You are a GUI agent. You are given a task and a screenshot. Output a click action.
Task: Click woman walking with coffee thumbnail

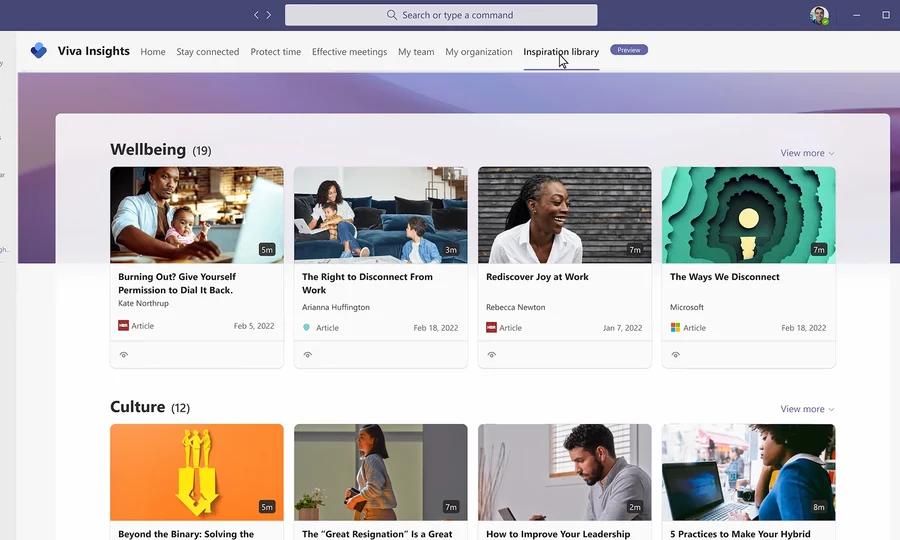point(381,472)
